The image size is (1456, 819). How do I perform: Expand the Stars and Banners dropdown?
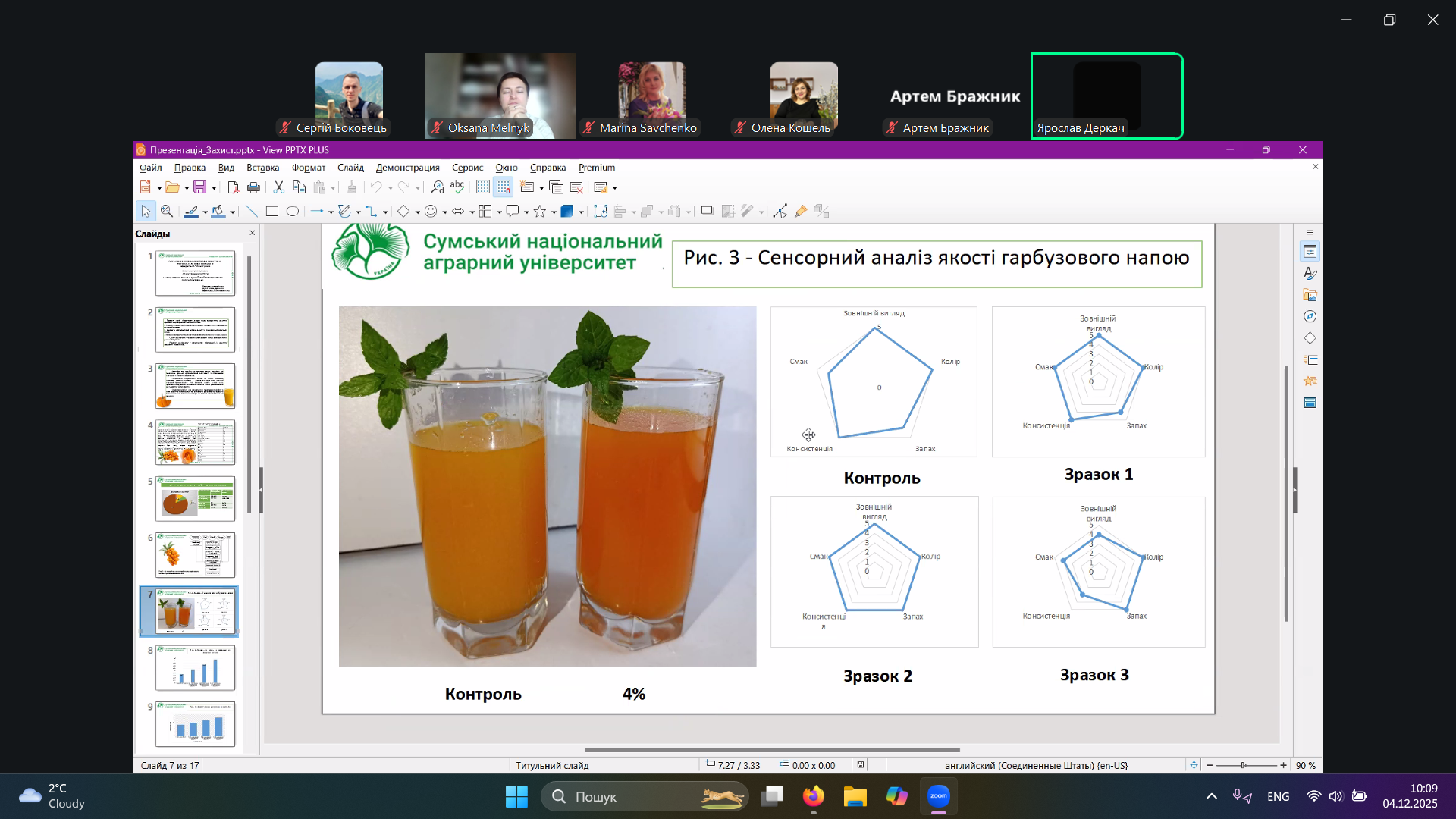click(x=554, y=212)
